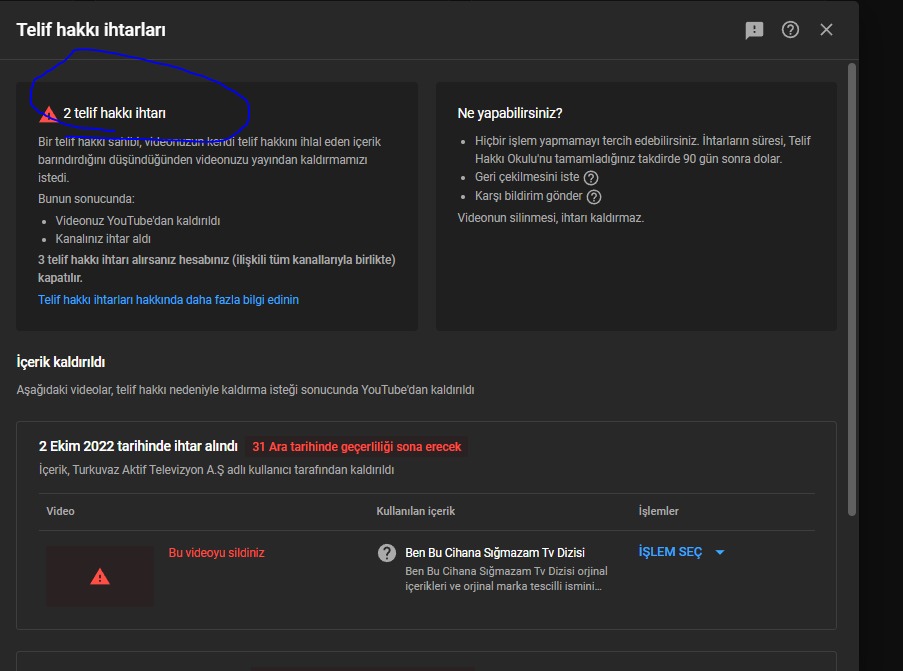Click '31 Ara tarihinde geçerliliği sona erecek' badge

click(356, 447)
